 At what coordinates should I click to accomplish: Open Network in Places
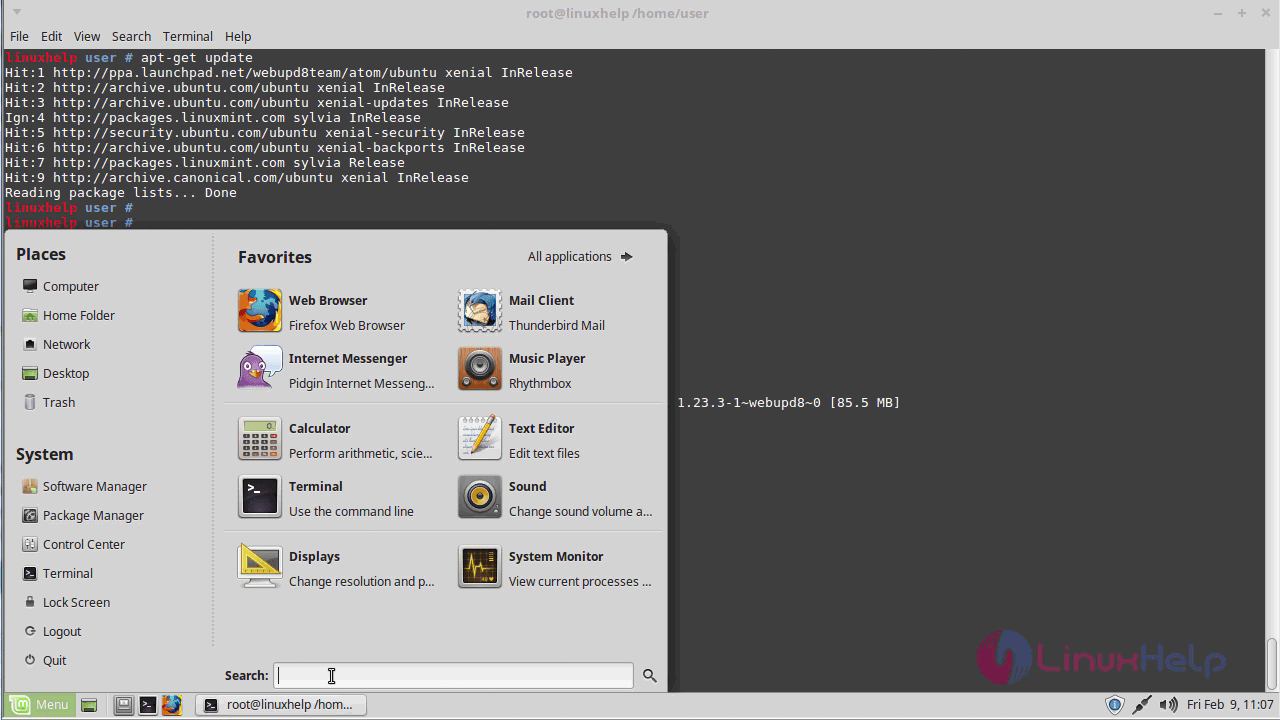[57, 344]
